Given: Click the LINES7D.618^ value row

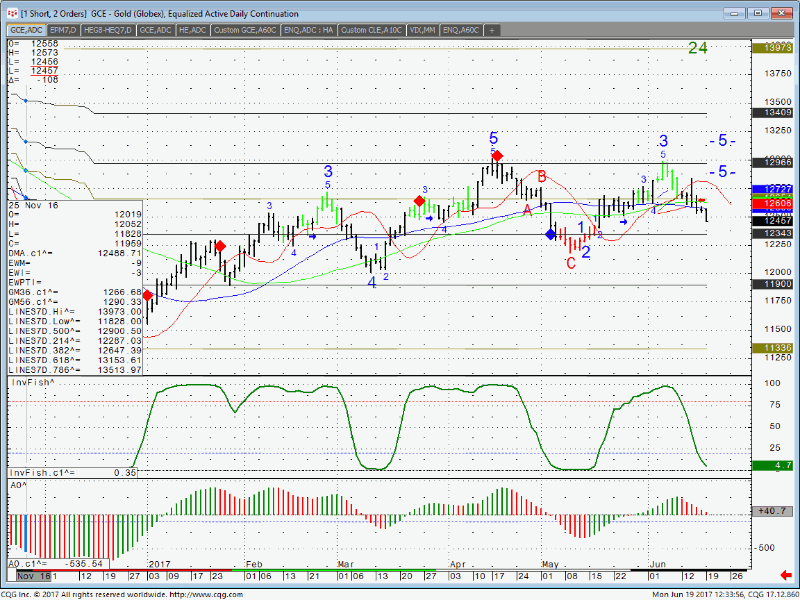Looking at the screenshot, I should tap(75, 360).
